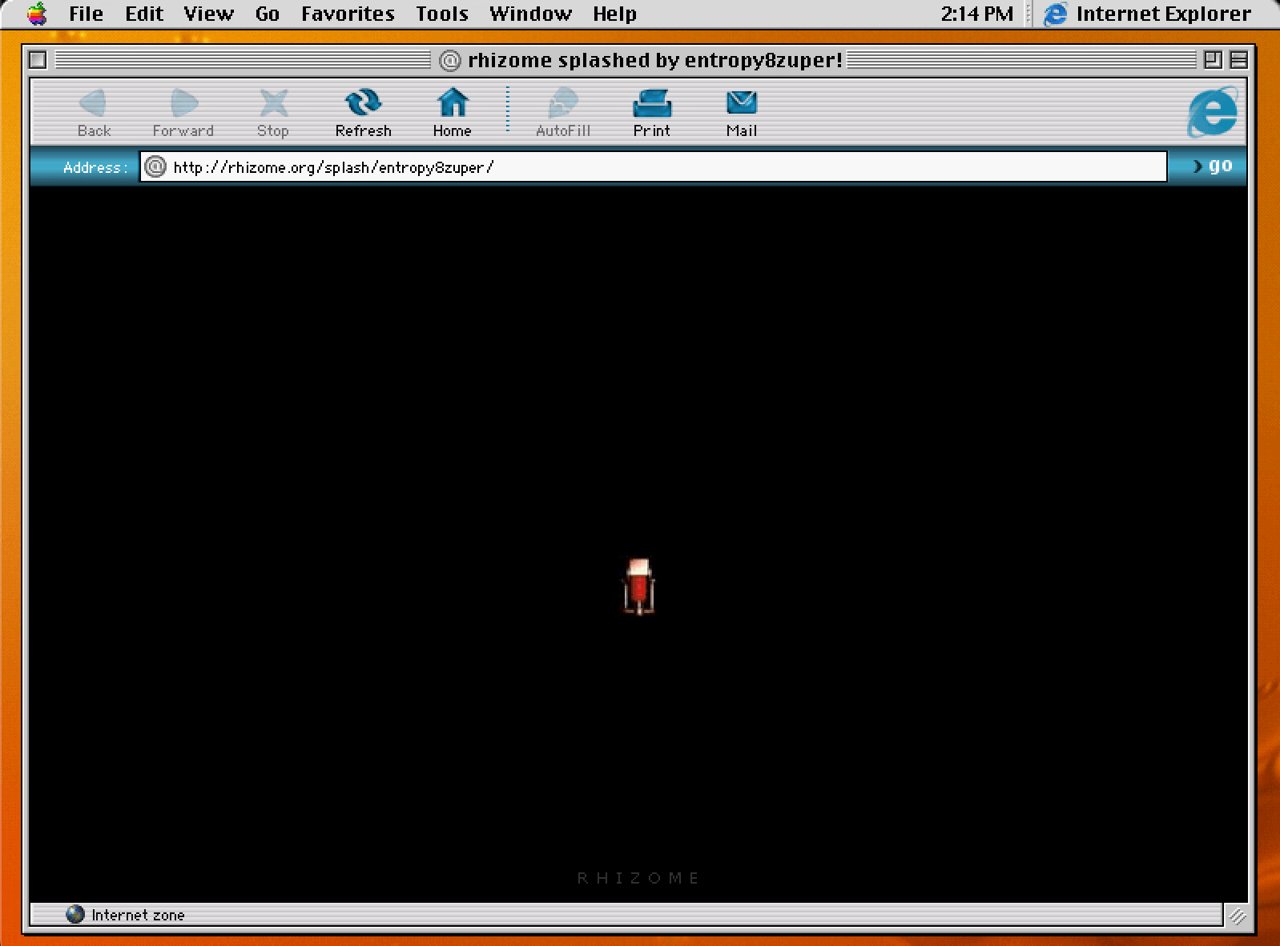Click the window close box in title bar
This screenshot has height=946, width=1280.
[38, 60]
